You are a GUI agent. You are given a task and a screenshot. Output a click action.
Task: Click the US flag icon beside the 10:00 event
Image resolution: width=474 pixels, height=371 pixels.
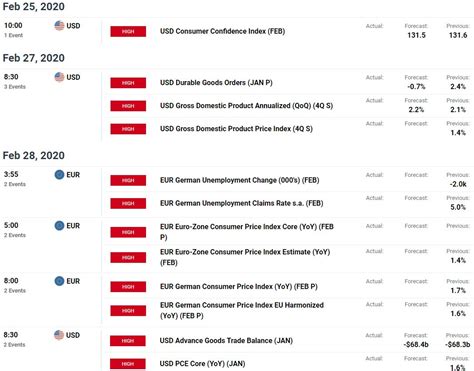click(x=59, y=26)
